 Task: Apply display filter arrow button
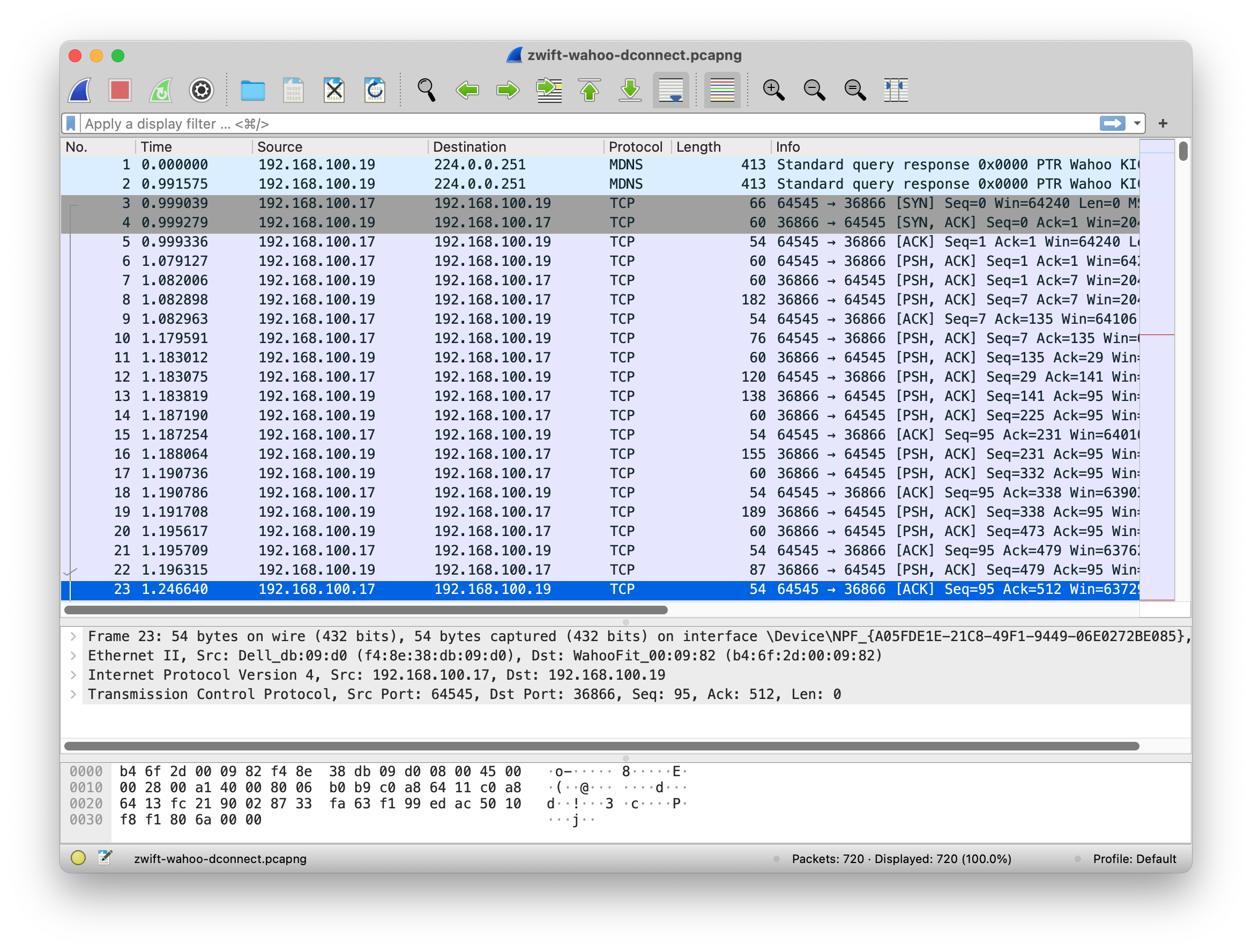[x=1112, y=123]
